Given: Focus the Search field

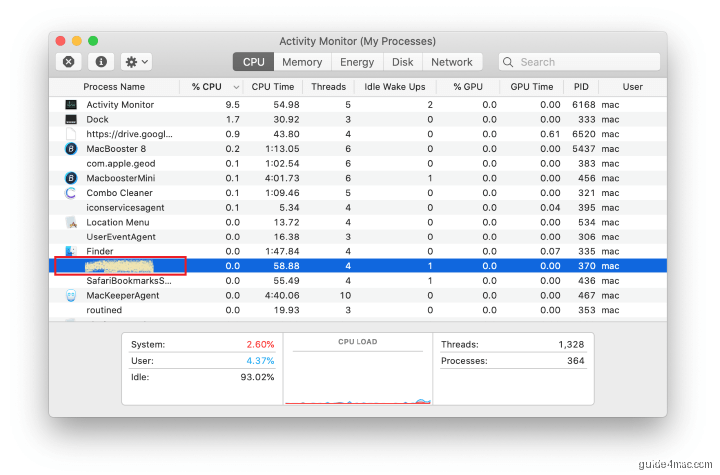Looking at the screenshot, I should pos(579,62).
